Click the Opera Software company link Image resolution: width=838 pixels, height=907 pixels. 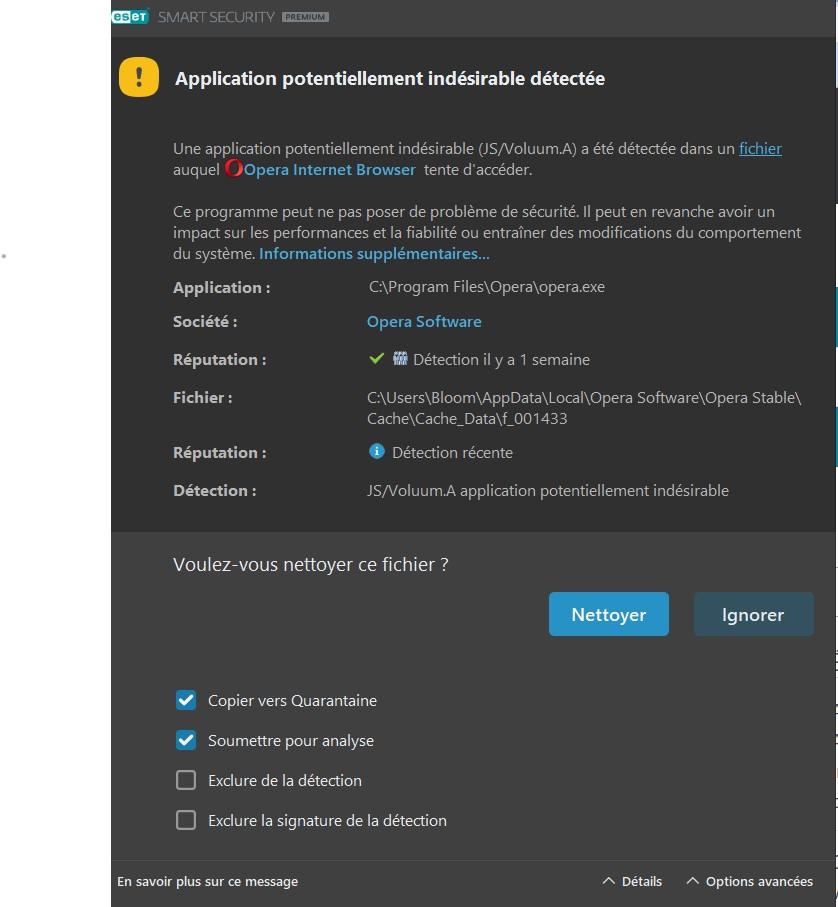424,322
